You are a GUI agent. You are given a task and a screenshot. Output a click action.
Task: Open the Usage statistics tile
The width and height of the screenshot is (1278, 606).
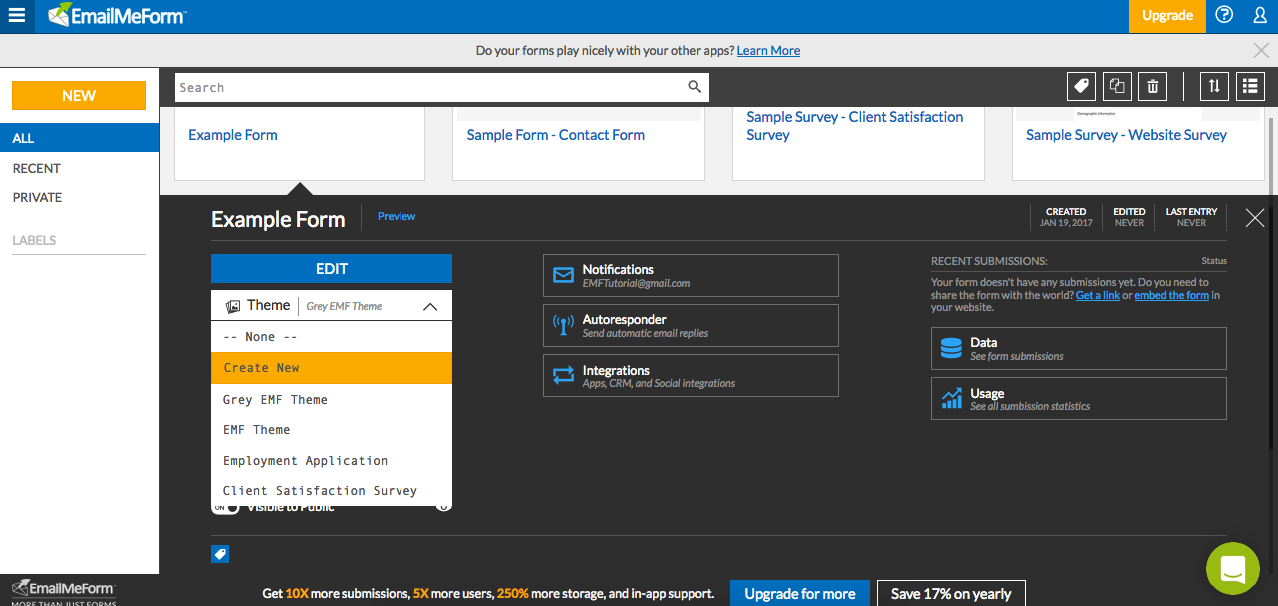click(1079, 398)
